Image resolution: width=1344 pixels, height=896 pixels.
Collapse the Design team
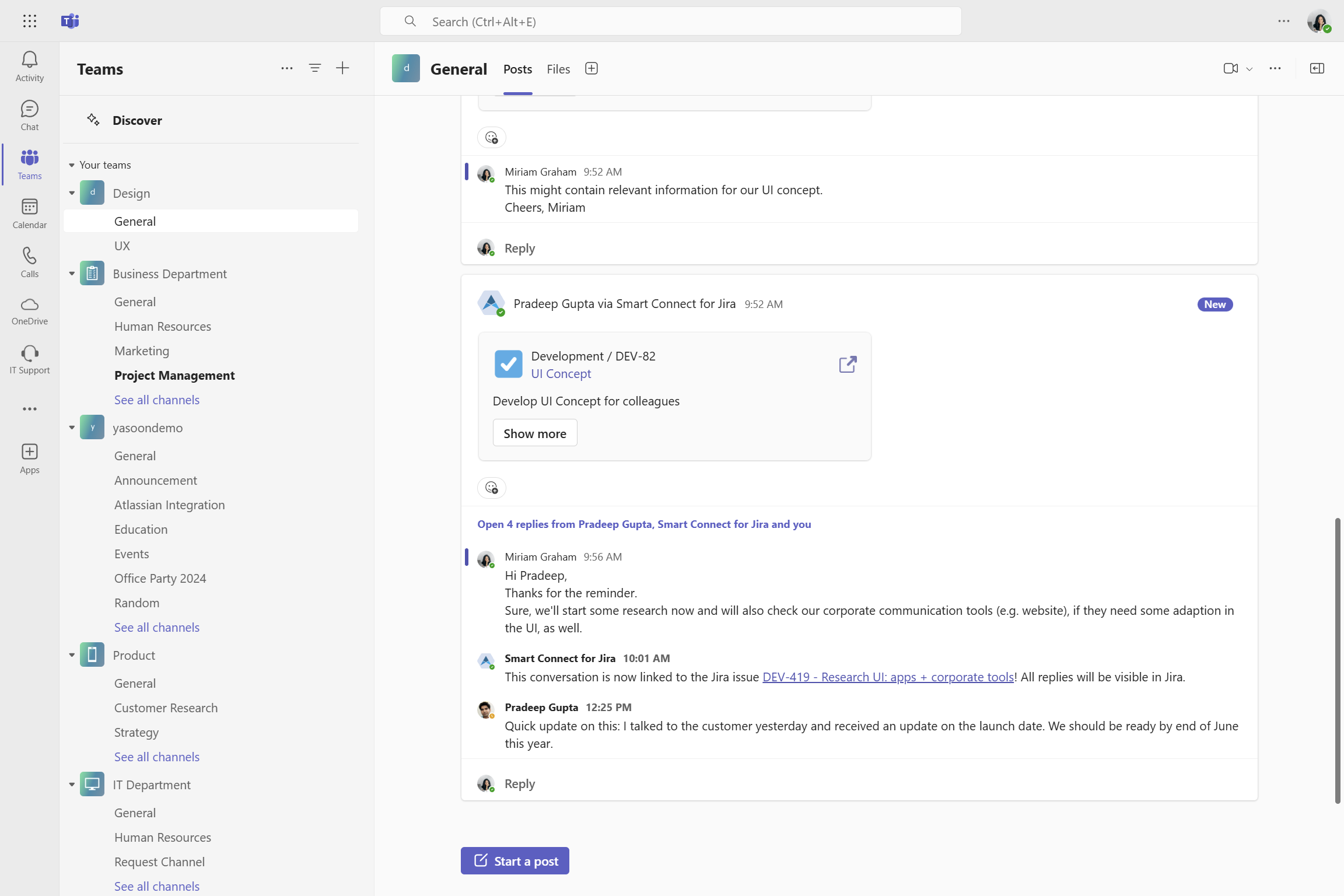pos(72,193)
